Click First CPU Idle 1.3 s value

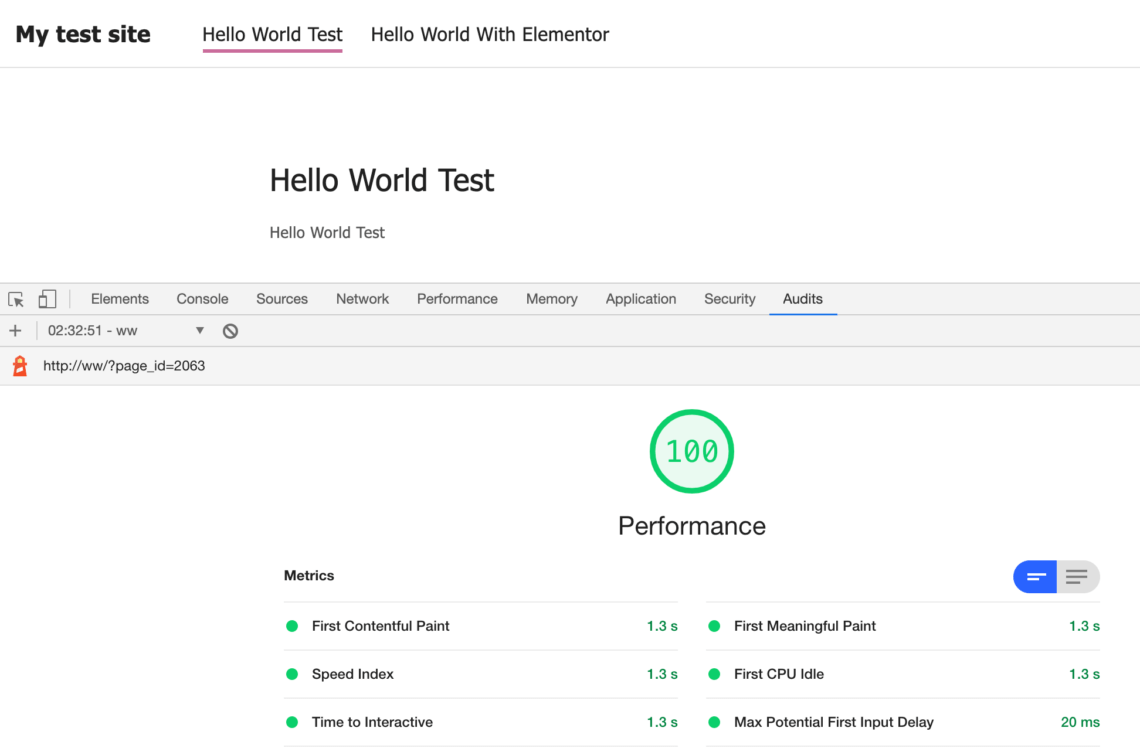pos(1084,674)
